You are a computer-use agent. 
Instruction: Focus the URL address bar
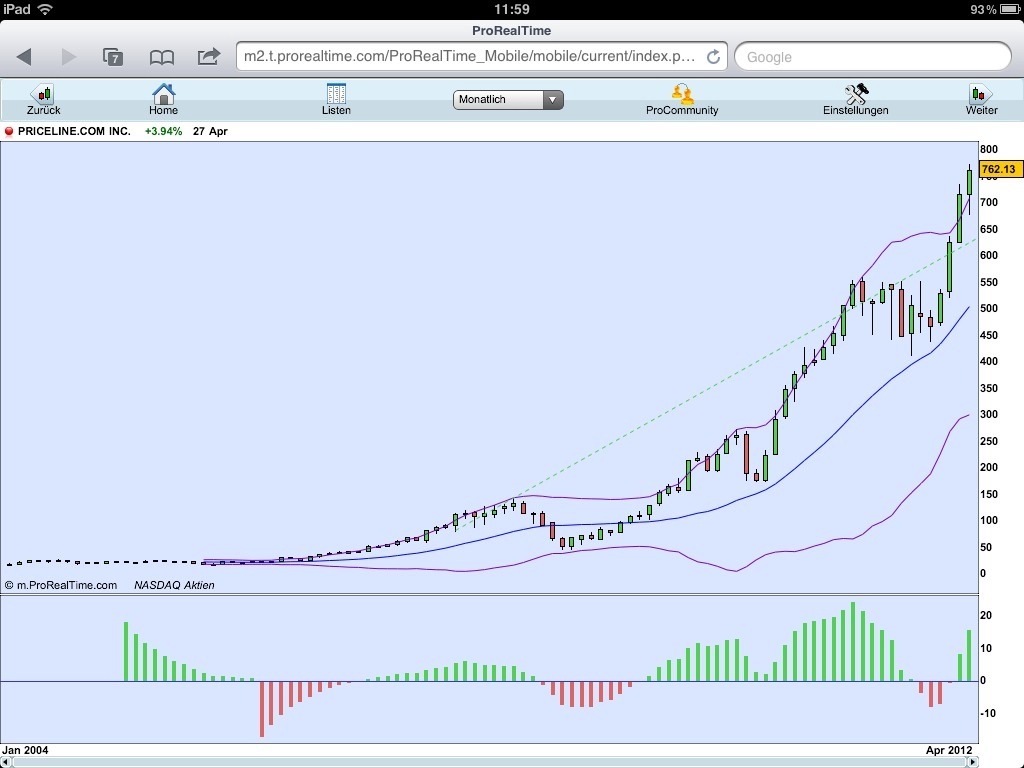click(x=482, y=56)
